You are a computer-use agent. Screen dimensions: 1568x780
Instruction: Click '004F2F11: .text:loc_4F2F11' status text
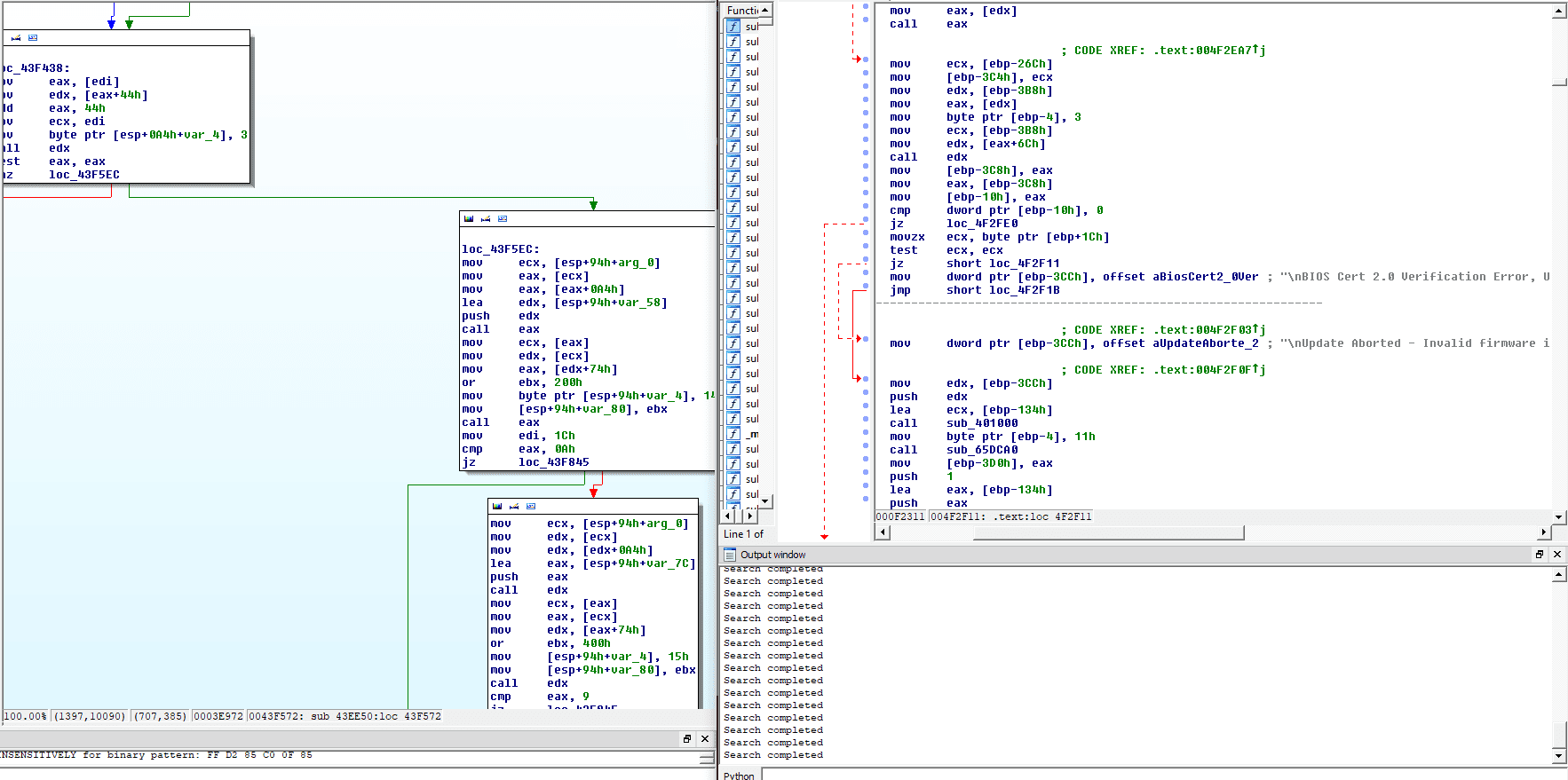tap(1011, 516)
